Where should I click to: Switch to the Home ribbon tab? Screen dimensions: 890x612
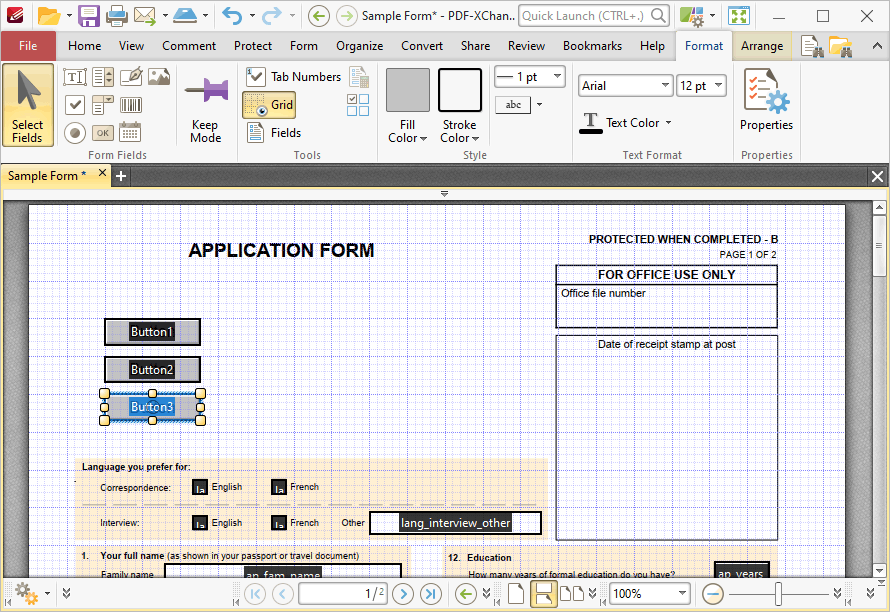coord(85,46)
